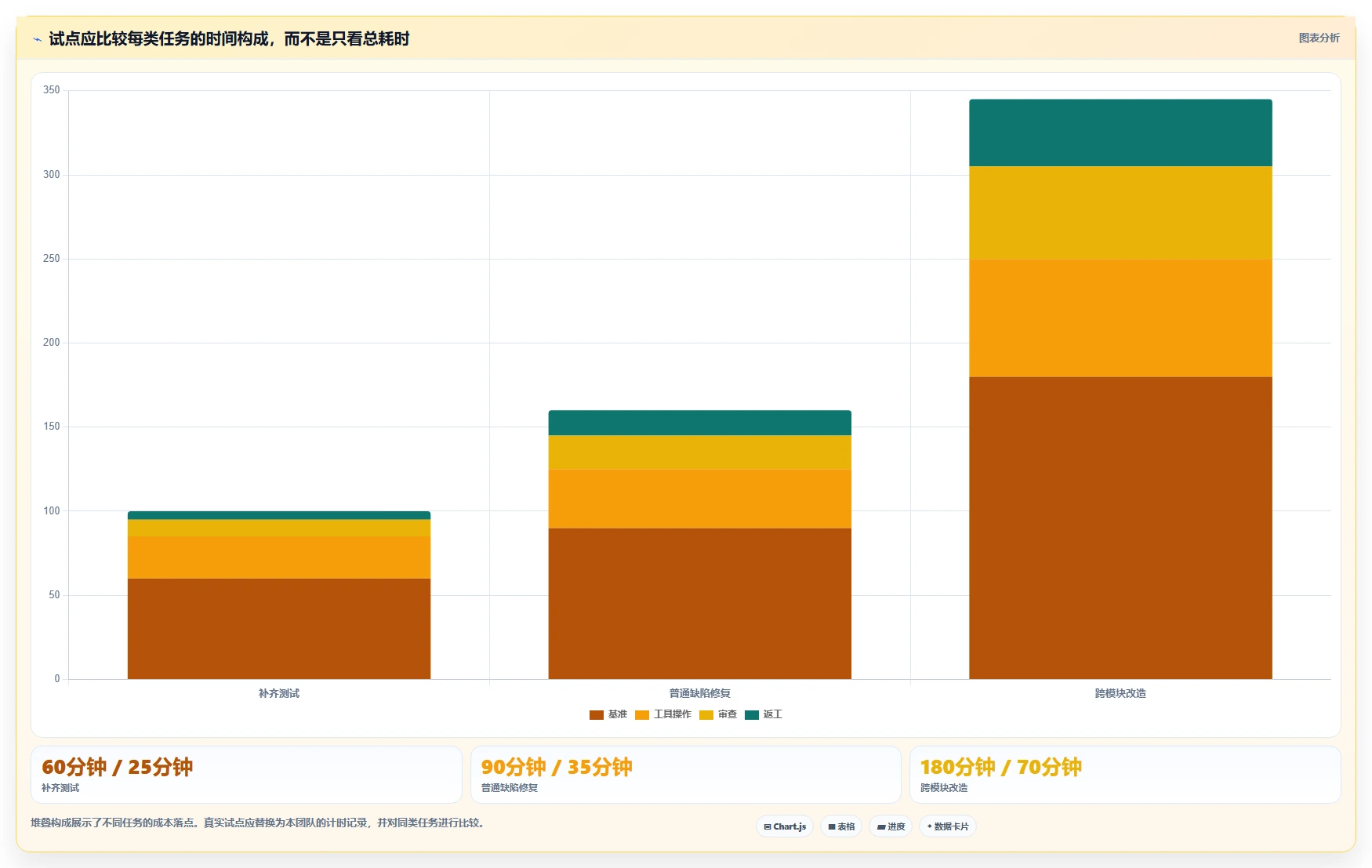
Task: Click the 200 y-axis tick label
Action: [x=52, y=343]
